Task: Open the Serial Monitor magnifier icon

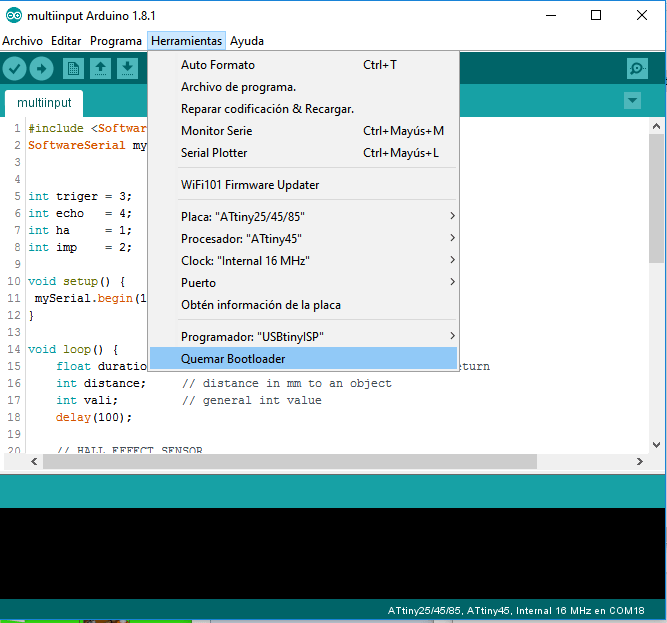Action: click(x=637, y=68)
